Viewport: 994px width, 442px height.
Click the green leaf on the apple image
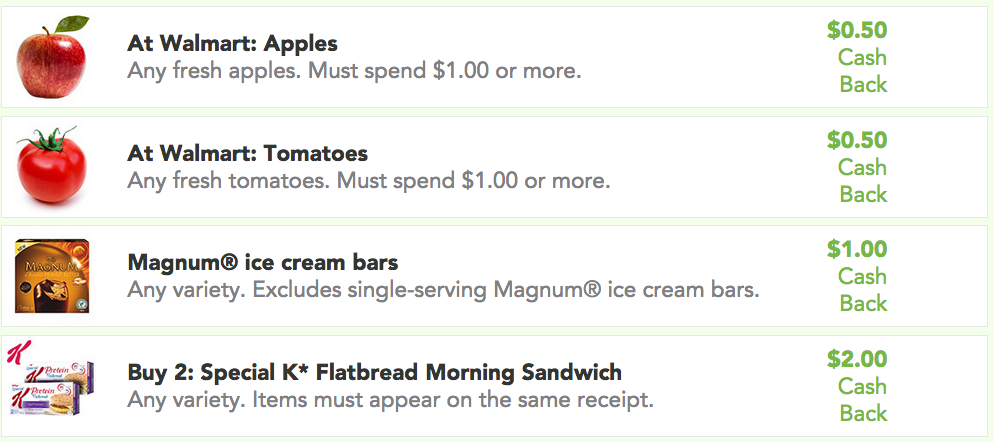pos(71,24)
